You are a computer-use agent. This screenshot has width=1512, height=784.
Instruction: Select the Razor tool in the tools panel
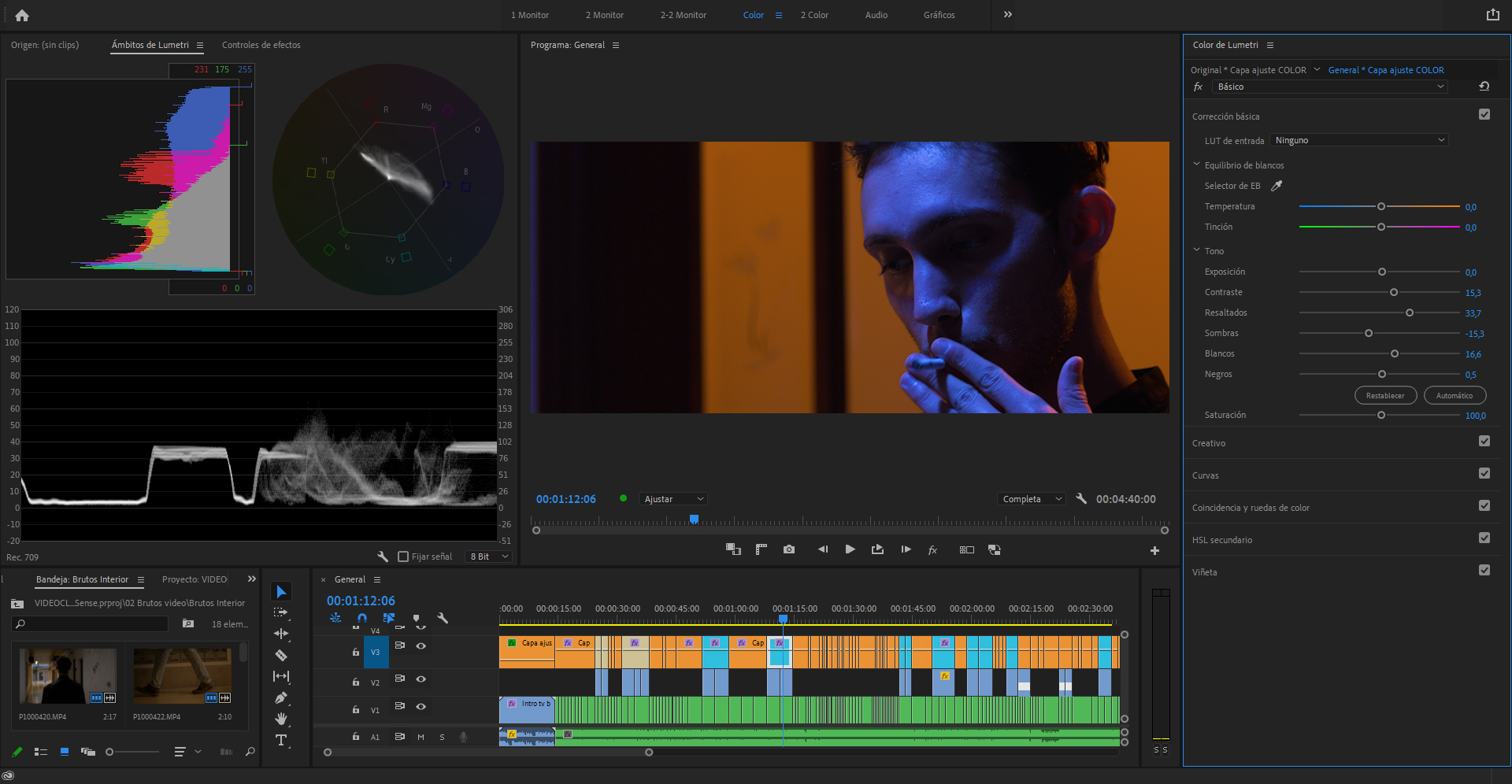coord(281,655)
